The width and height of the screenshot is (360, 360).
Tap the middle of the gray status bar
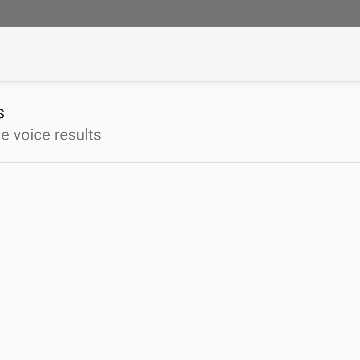point(180,13)
